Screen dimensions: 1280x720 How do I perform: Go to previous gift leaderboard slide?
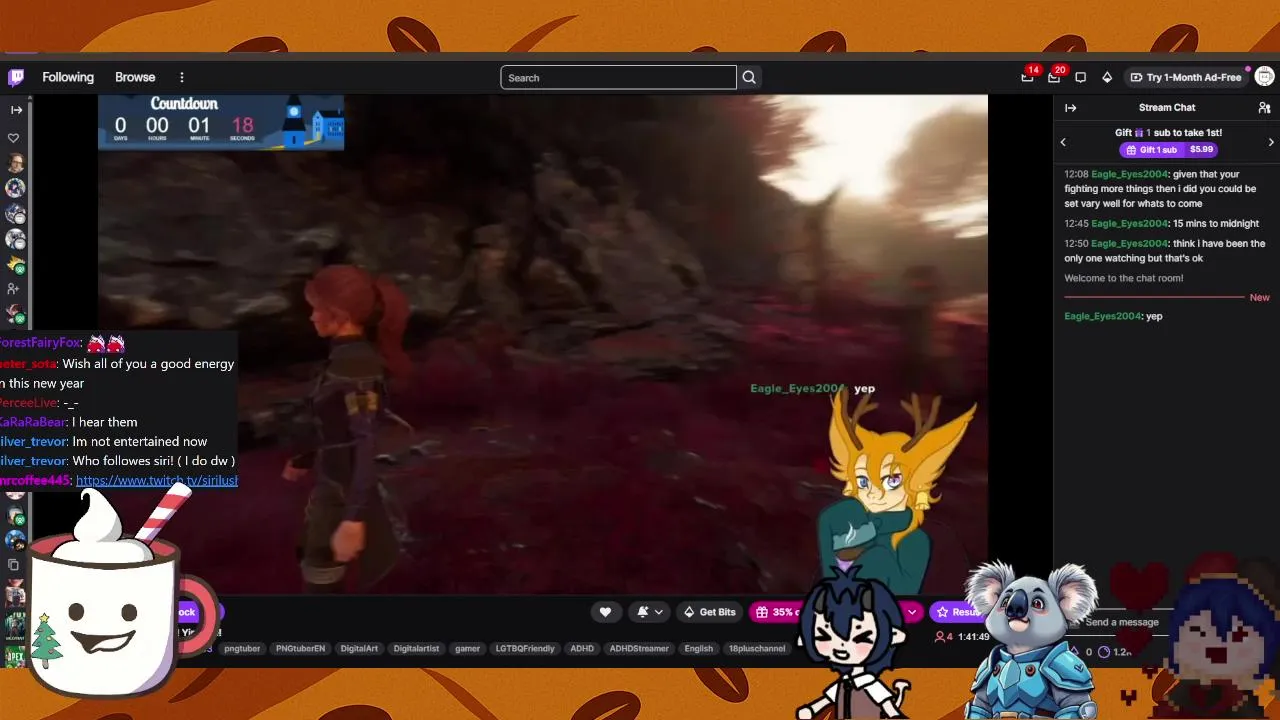(x=1063, y=142)
